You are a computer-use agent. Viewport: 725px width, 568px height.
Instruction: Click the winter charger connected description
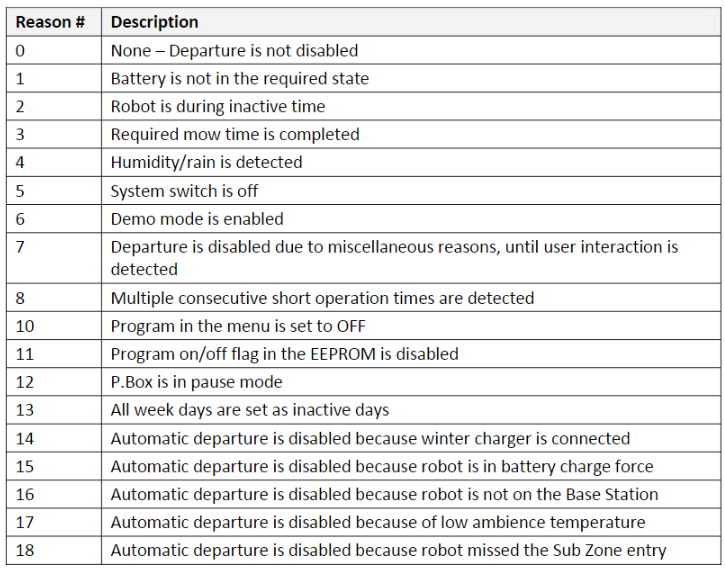pyautogui.click(x=370, y=438)
